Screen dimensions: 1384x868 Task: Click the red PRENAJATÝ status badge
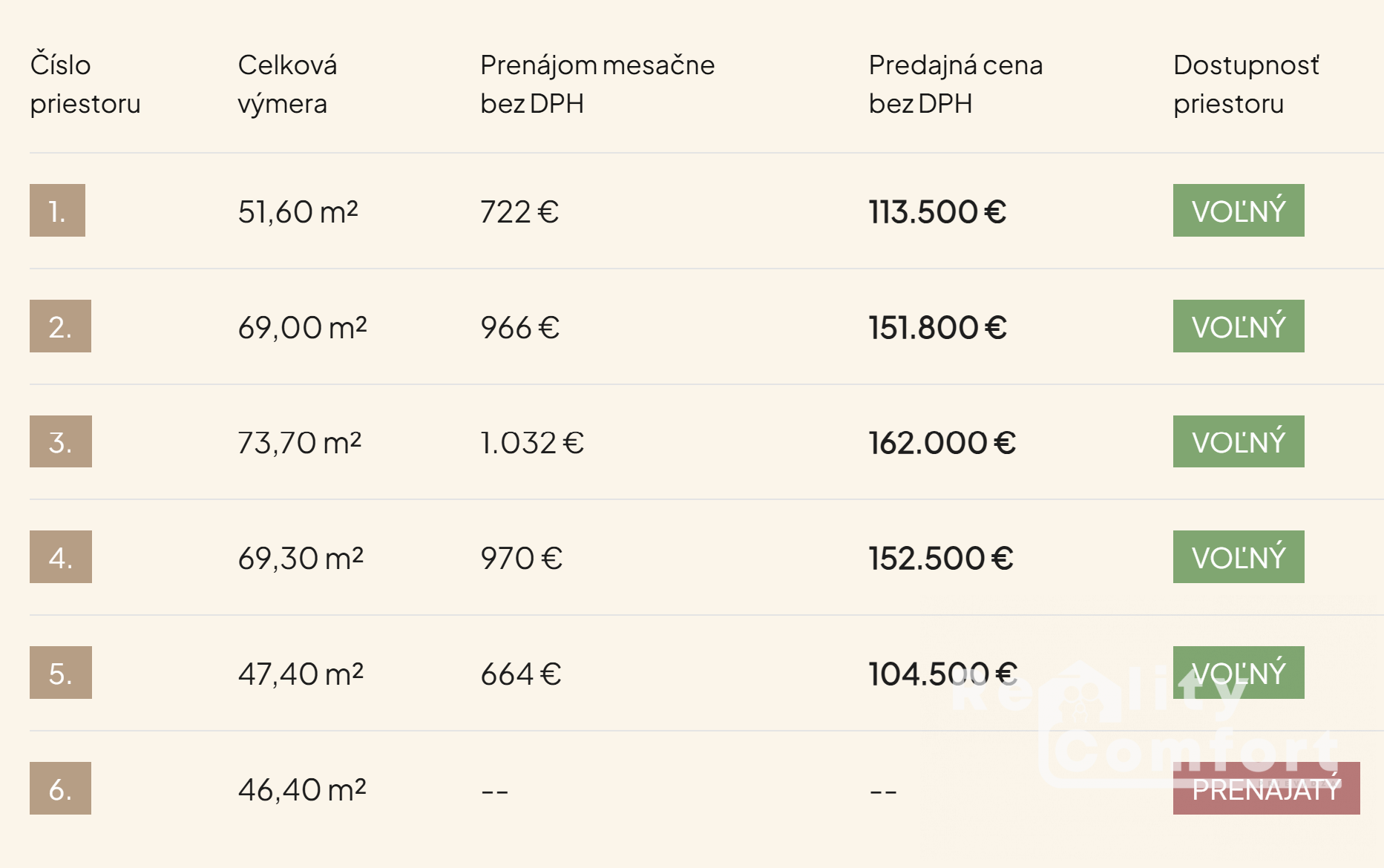coord(1266,788)
